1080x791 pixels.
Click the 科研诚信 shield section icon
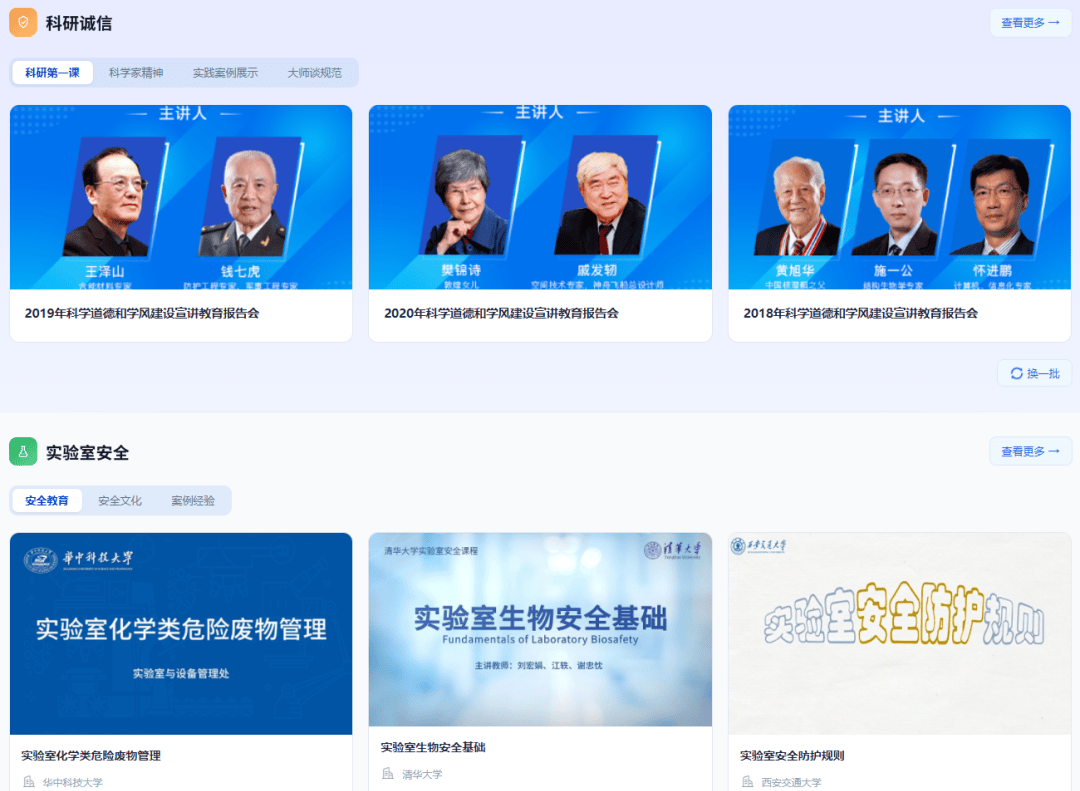(x=22, y=21)
